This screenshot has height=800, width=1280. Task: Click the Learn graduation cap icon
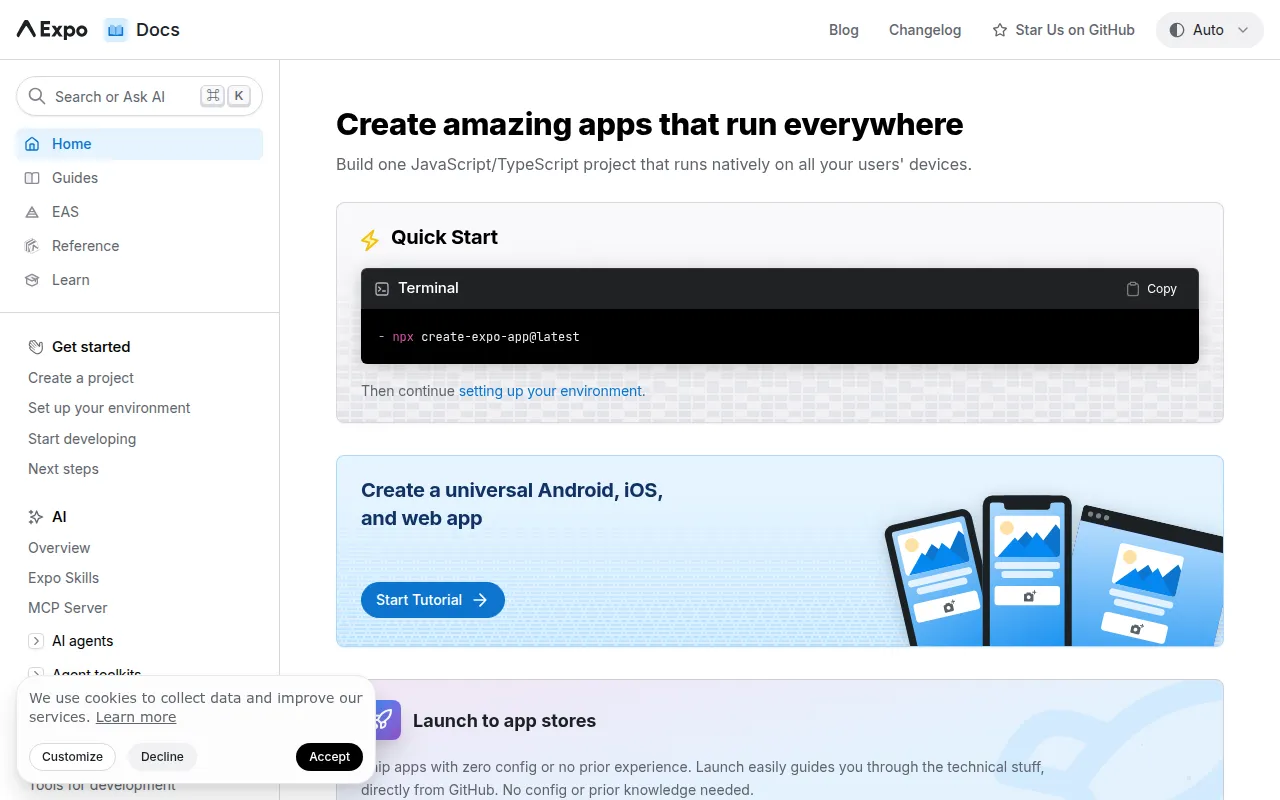33,280
